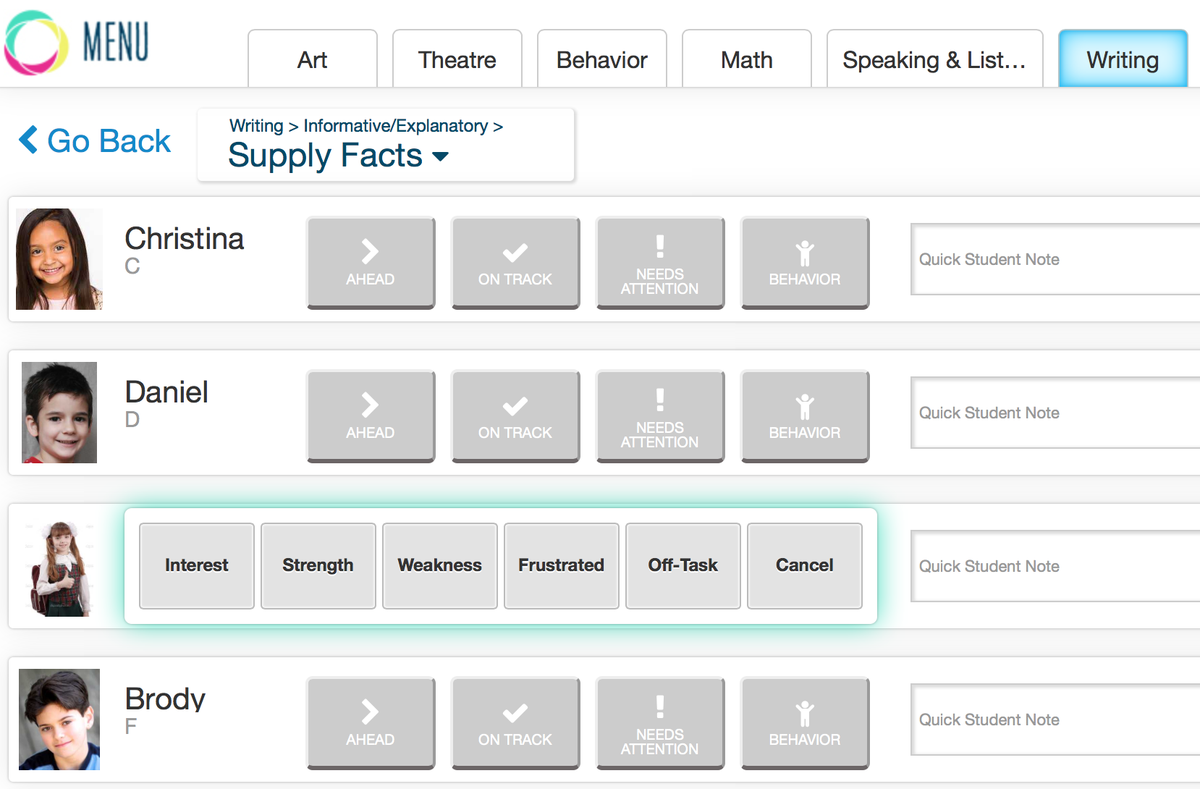Open the Behavior options for Daniel
The image size is (1200, 789).
805,416
